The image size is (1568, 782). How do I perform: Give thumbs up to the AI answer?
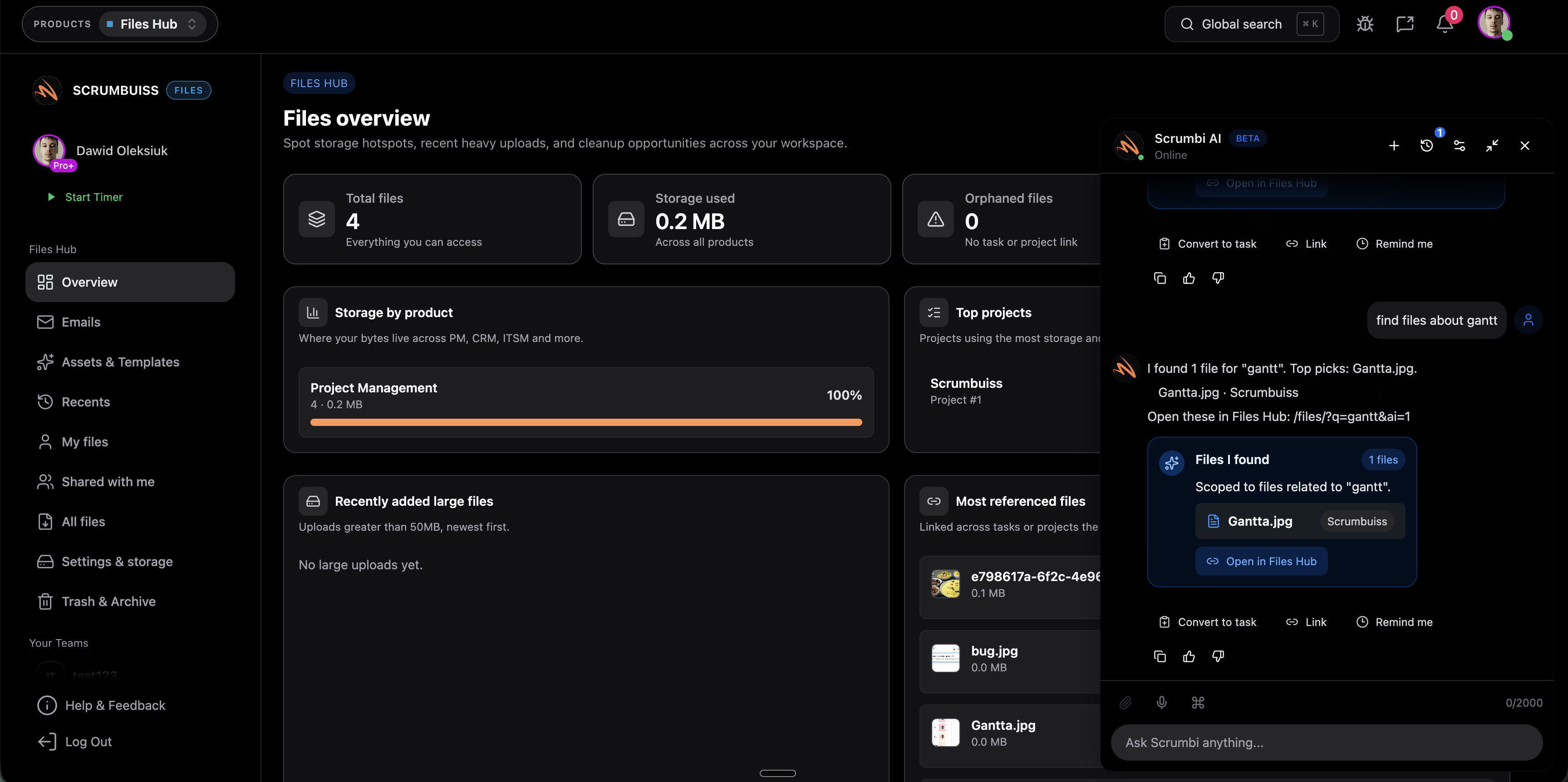(x=1188, y=656)
